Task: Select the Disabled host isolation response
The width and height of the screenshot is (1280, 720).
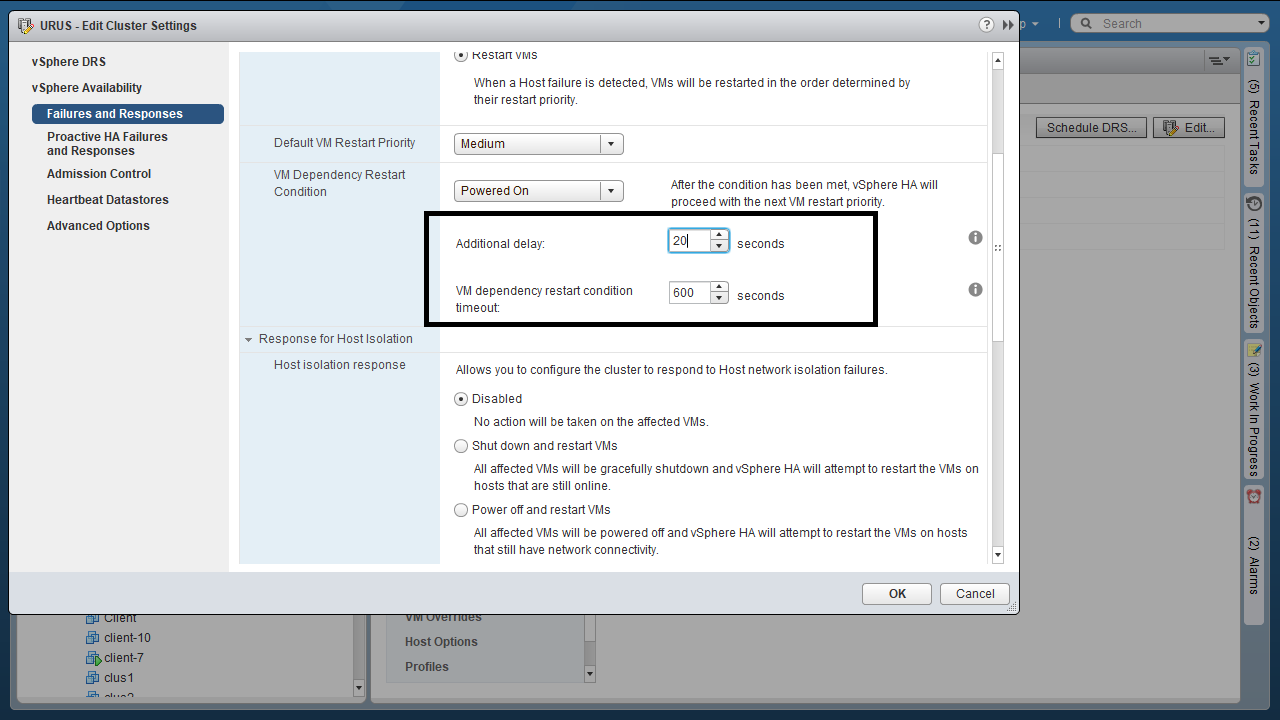Action: pos(461,399)
